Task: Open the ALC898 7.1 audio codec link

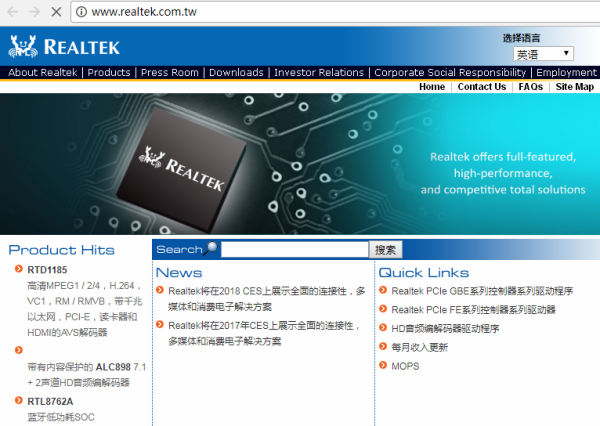Action: (86, 375)
